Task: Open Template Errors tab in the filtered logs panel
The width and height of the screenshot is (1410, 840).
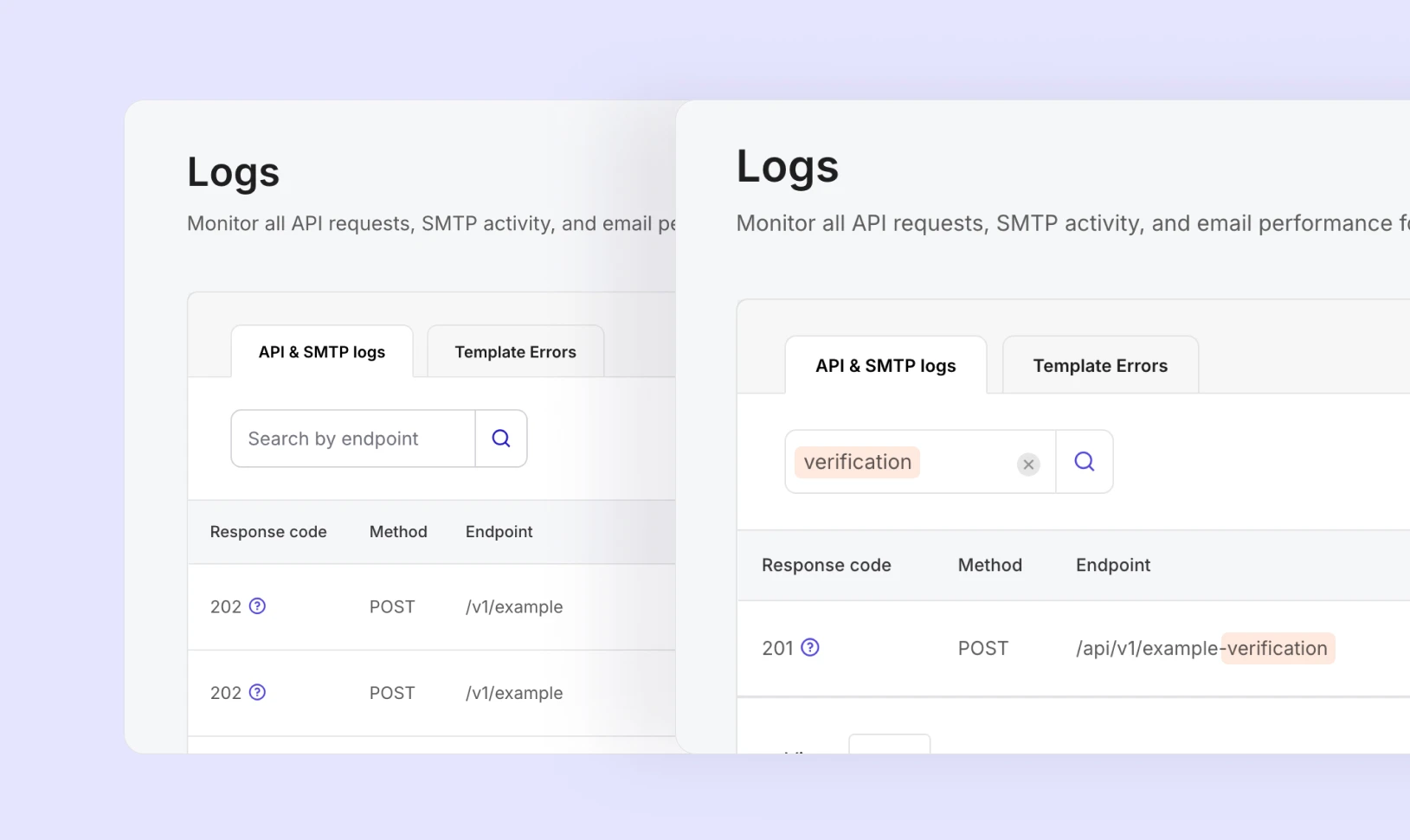Action: (x=1100, y=366)
